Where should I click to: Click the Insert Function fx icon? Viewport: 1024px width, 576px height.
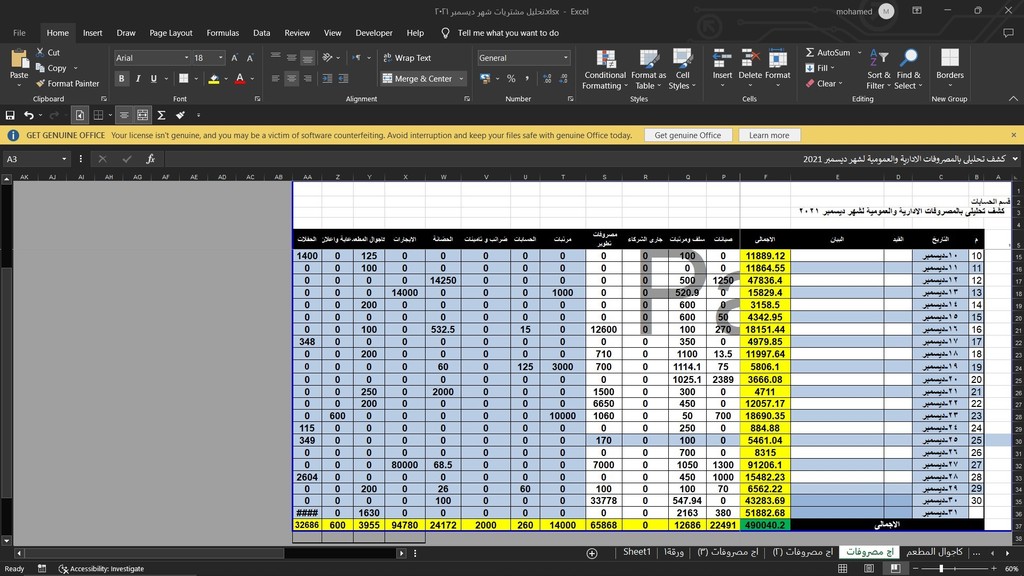[150, 159]
